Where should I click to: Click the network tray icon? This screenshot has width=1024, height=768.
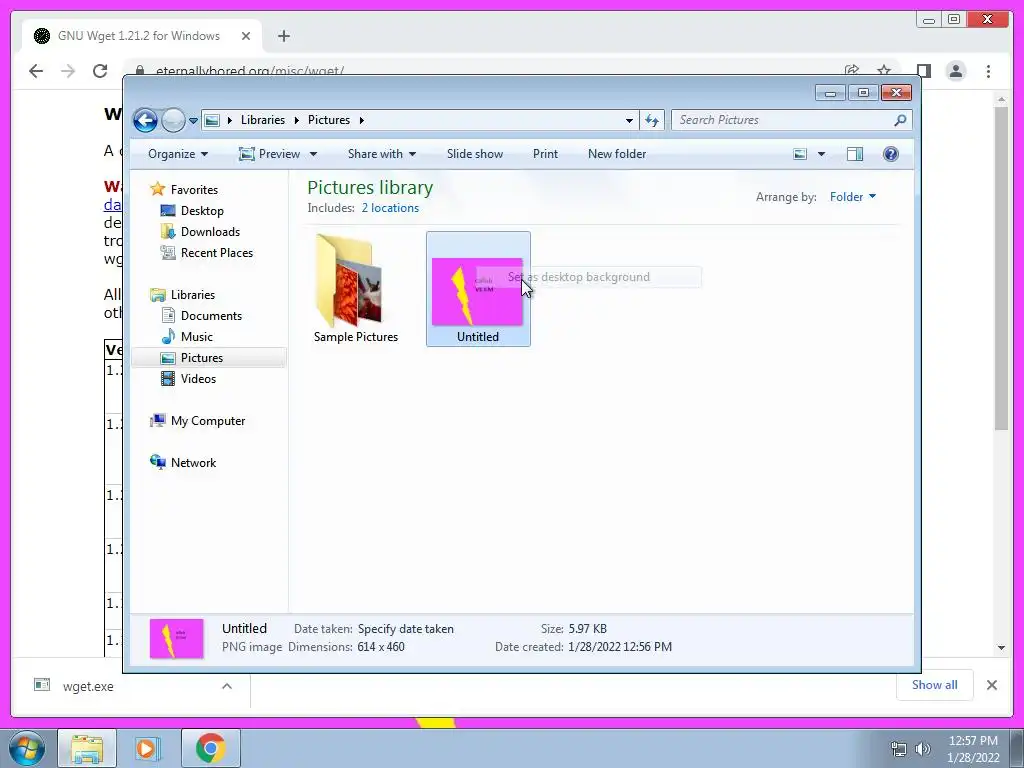point(899,748)
